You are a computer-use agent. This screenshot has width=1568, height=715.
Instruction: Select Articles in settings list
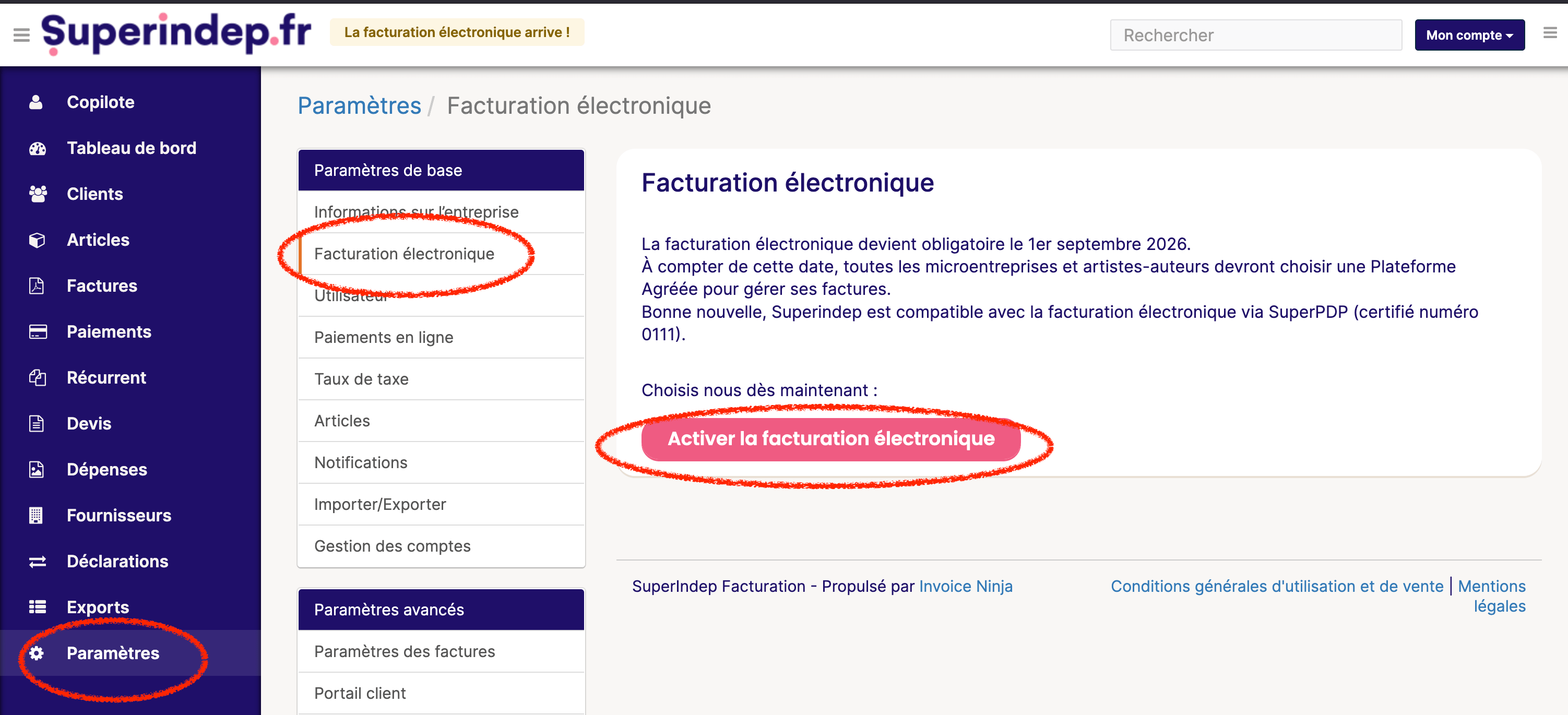pyautogui.click(x=441, y=421)
